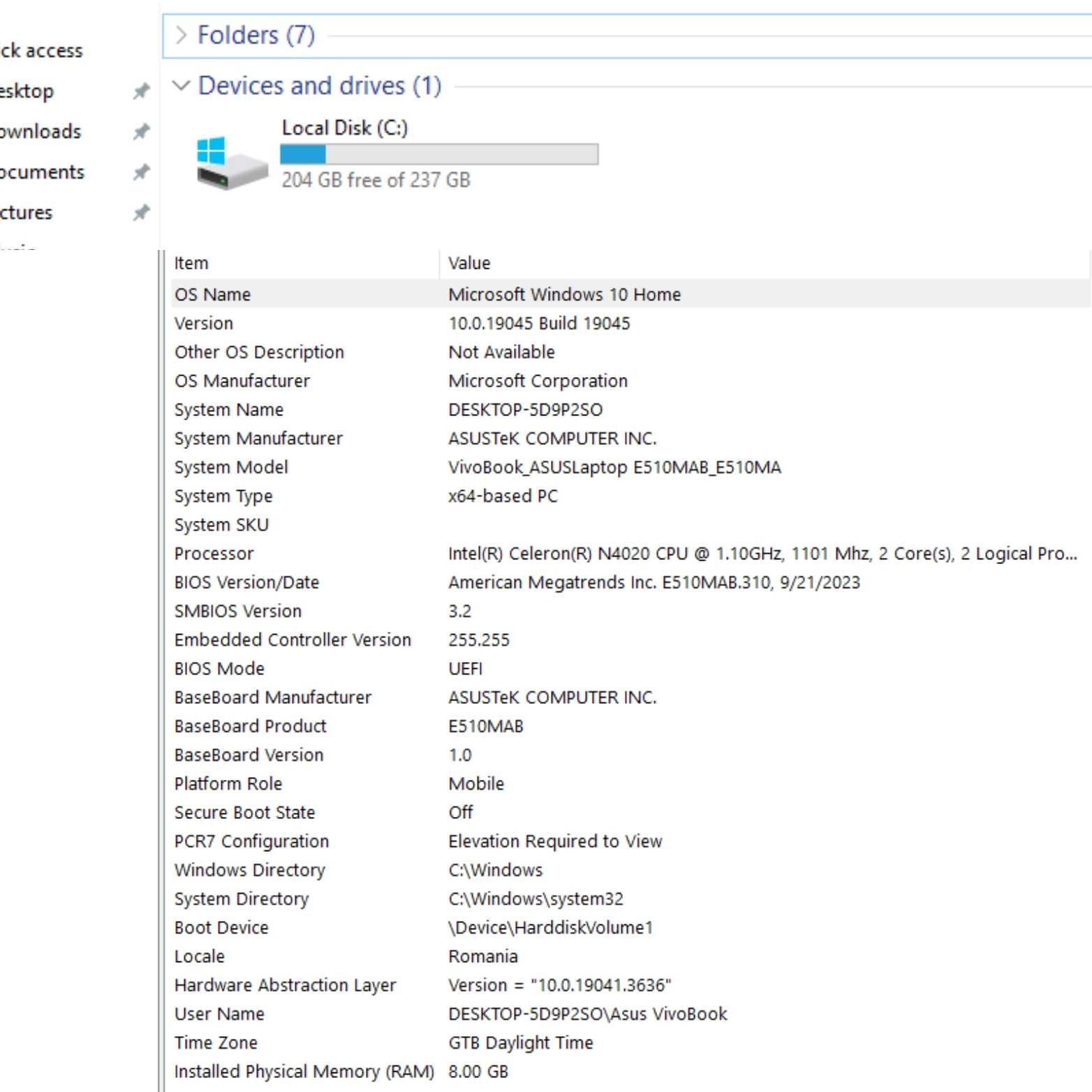Open Pictures in the sidebar
The image size is (1092, 1092).
coord(26,212)
